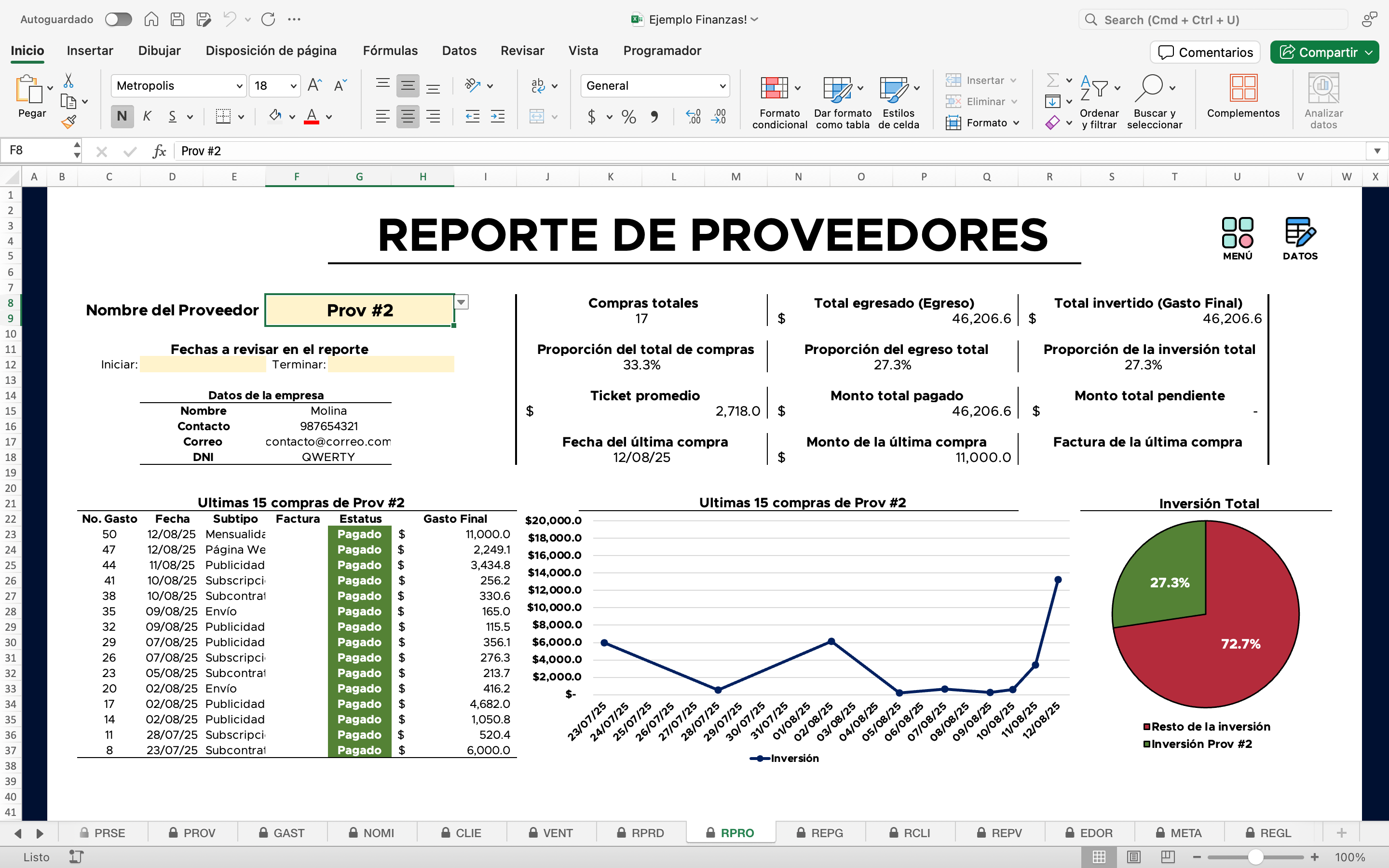The image size is (1389, 868).
Task: Decrease font size with small A icon
Action: pyautogui.click(x=340, y=85)
